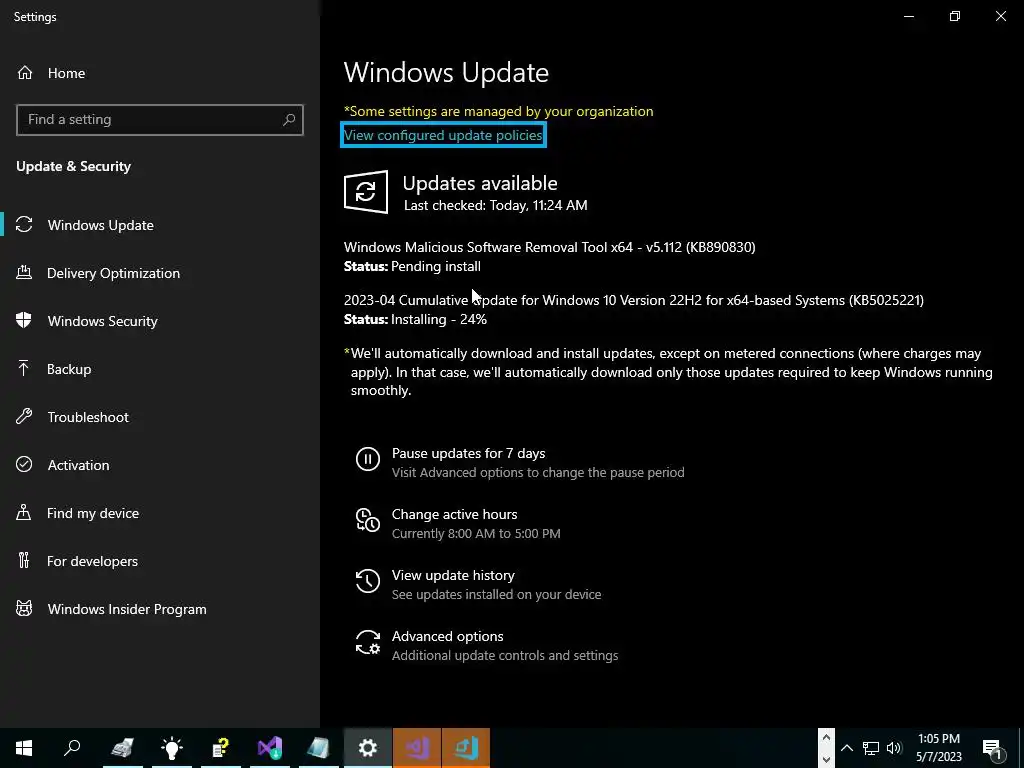This screenshot has width=1024, height=768.
Task: Click the Windows Update sync icon in sidebar
Action: 24,225
